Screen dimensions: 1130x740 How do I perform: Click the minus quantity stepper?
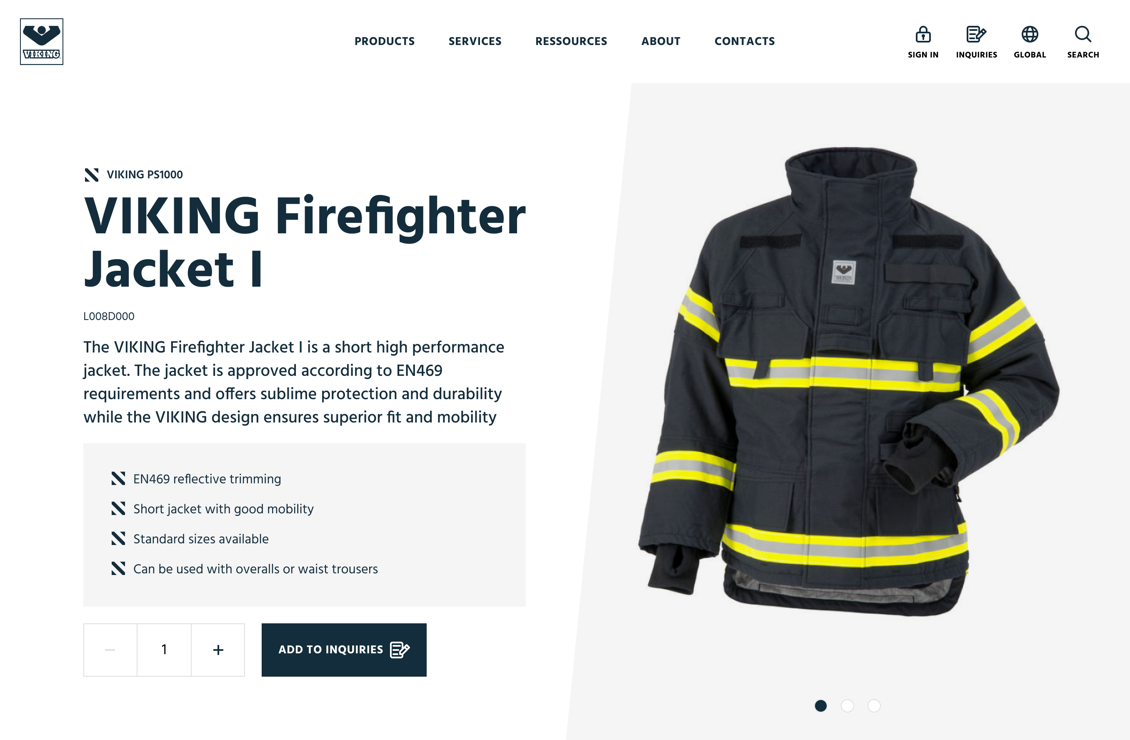click(x=110, y=650)
